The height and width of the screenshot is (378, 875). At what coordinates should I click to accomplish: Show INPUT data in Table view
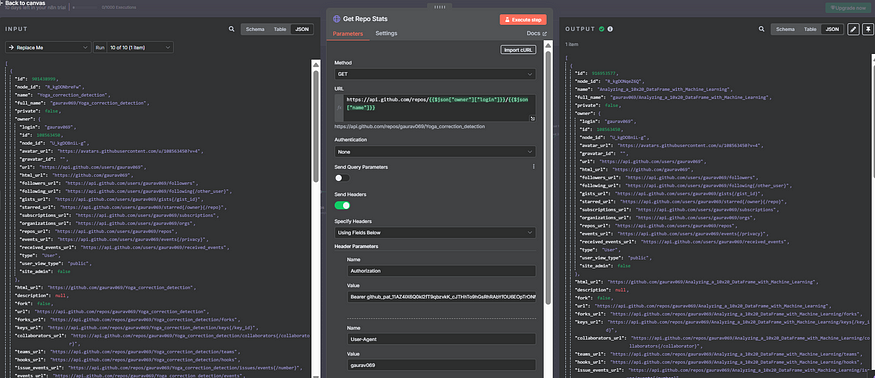point(280,29)
